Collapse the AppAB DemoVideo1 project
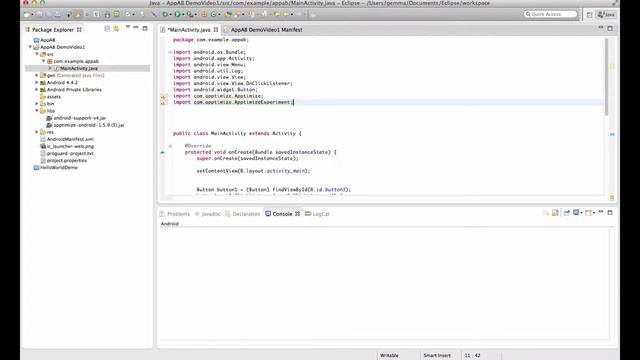 [x=30, y=47]
